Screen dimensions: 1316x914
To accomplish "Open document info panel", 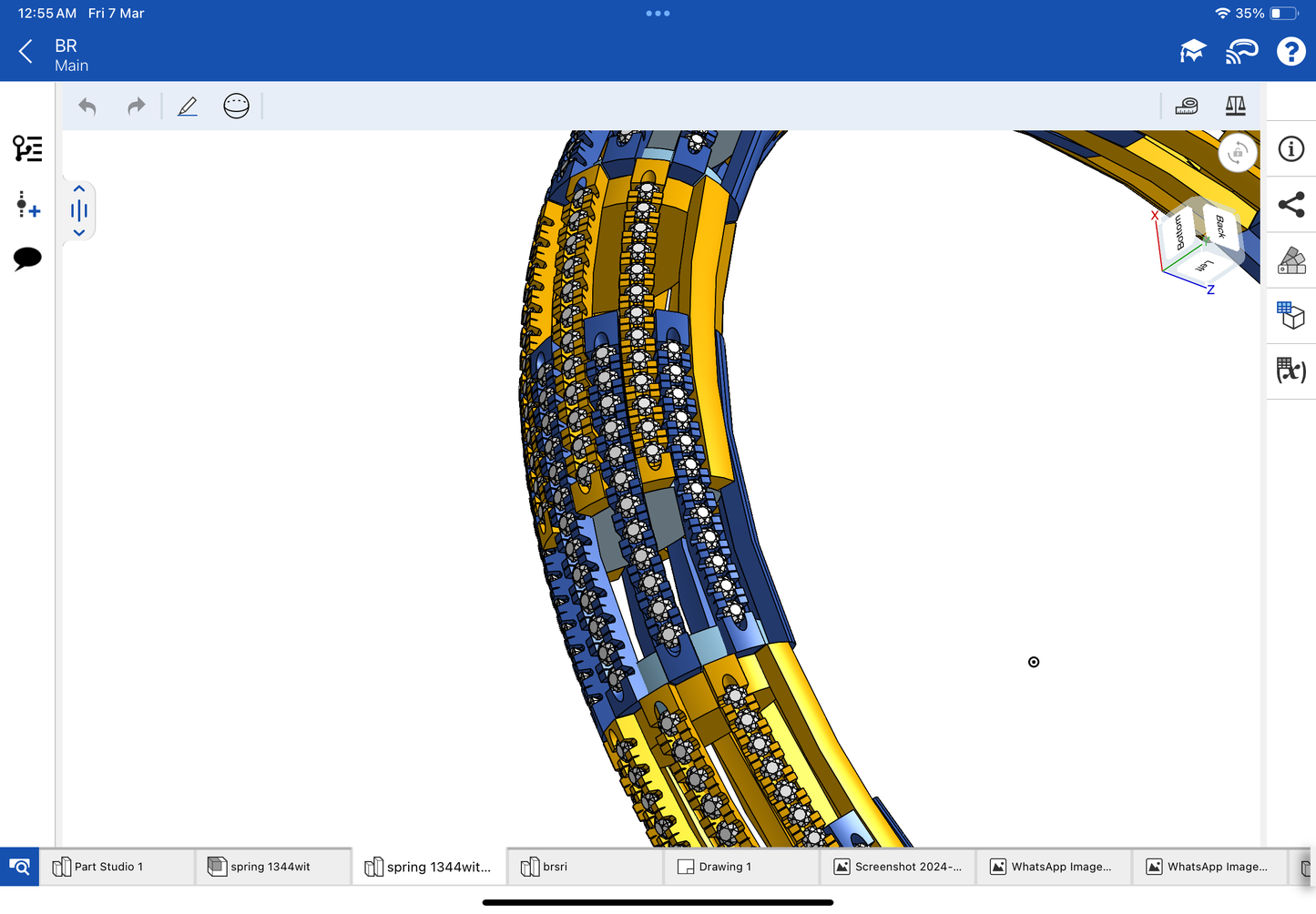I will [1290, 149].
